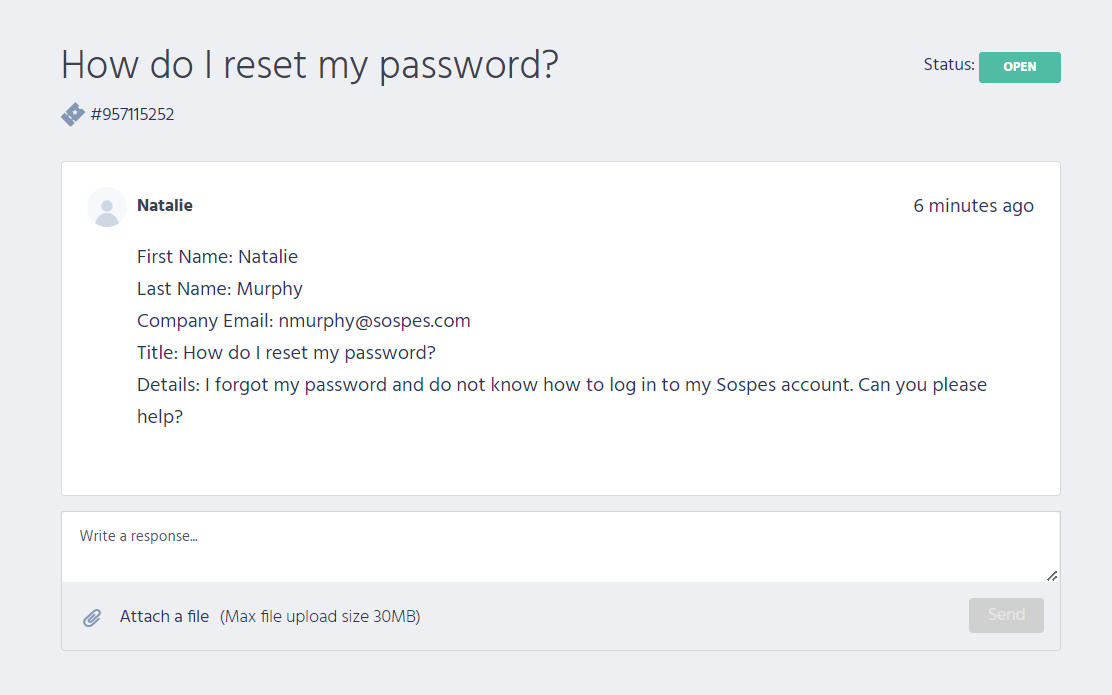This screenshot has width=1112, height=695.
Task: Click the Details paragraph text
Action: (562, 401)
